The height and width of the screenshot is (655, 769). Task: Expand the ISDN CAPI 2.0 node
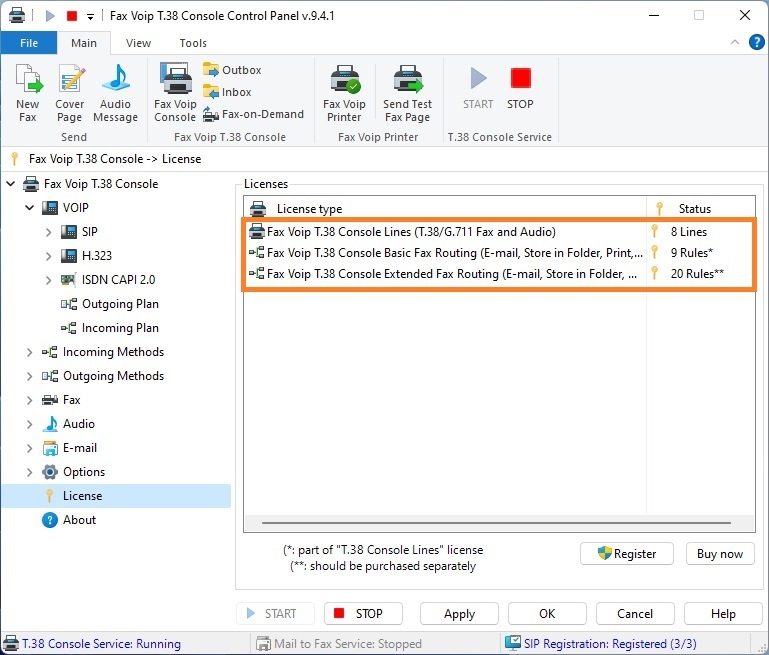click(49, 280)
